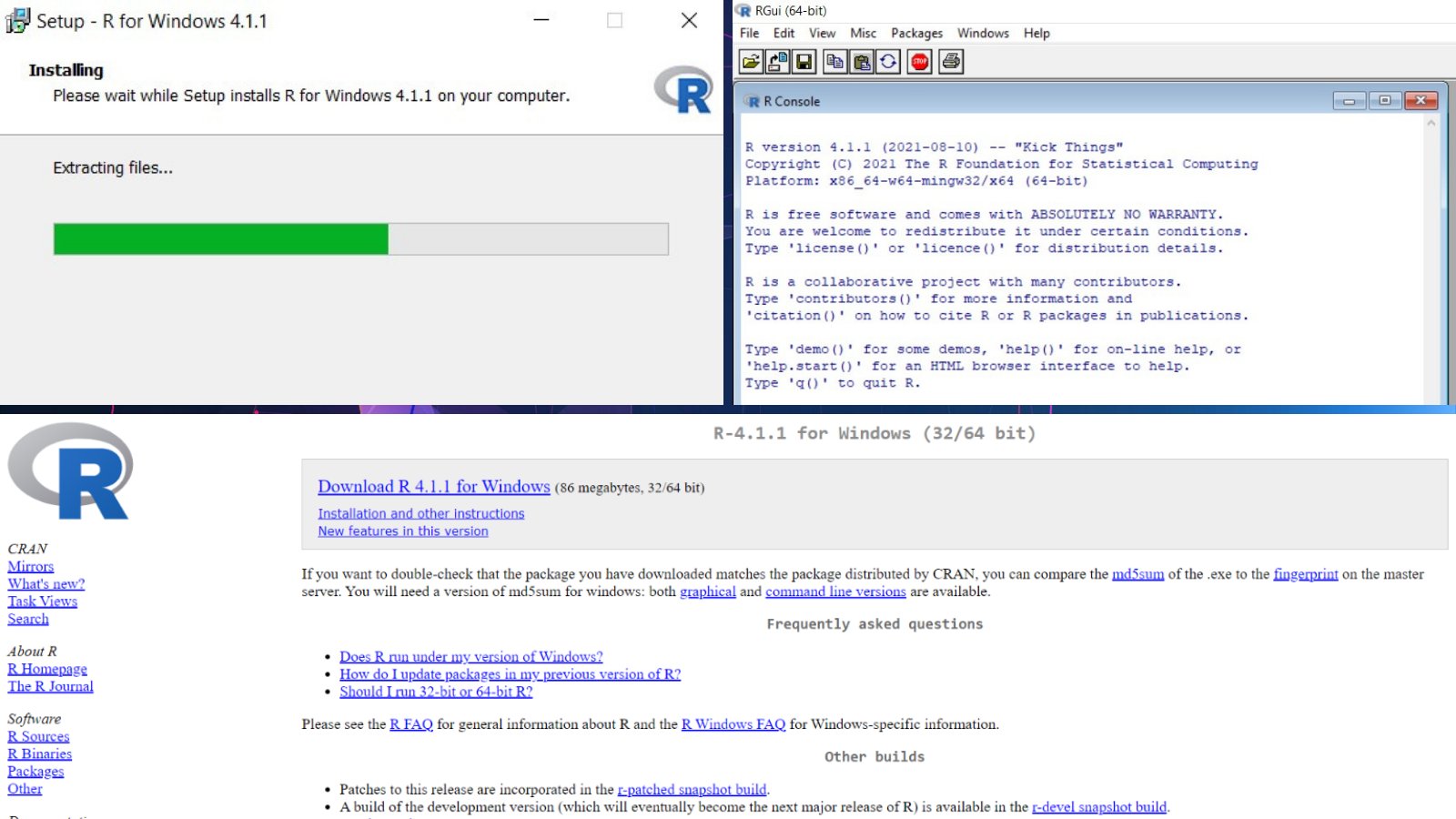Click the md5sum link

(x=1137, y=574)
